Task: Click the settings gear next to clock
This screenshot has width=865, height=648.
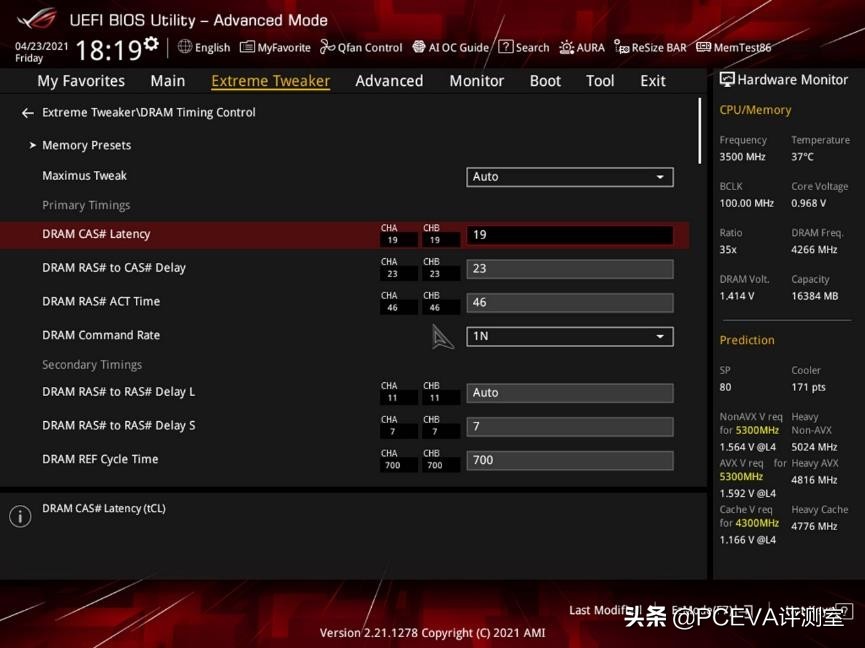Action: pos(151,43)
